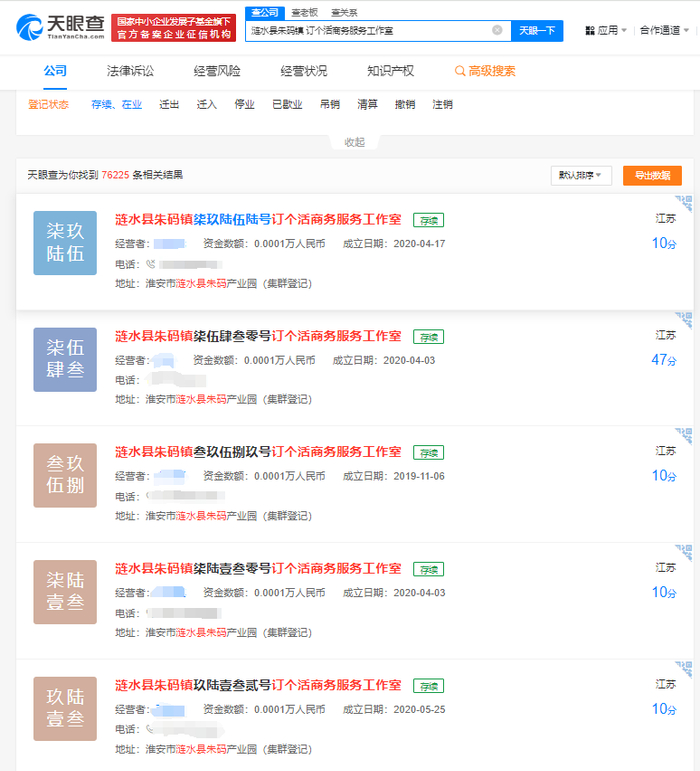Click the 登记状态 filter label
This screenshot has width=700, height=771.
pos(48,104)
